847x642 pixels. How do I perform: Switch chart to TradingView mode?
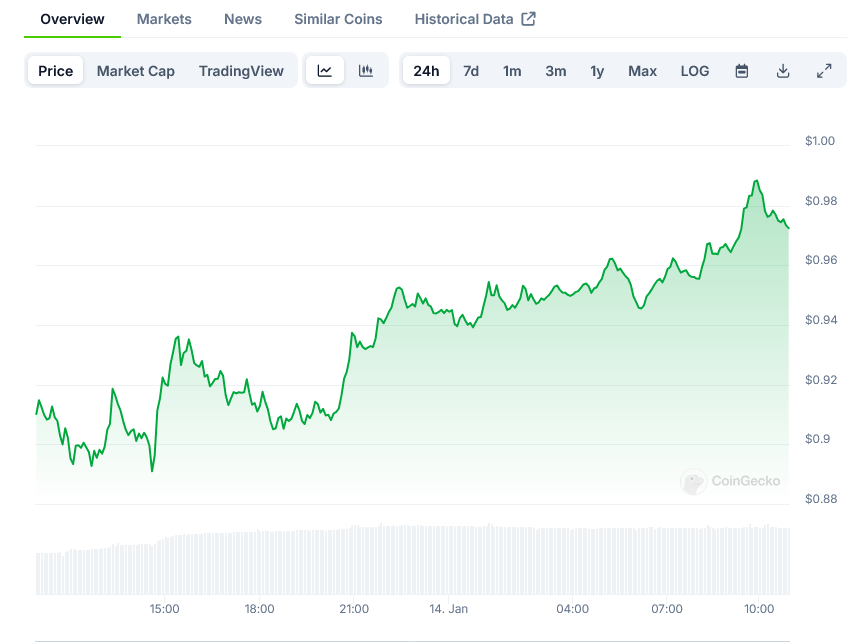[x=241, y=71]
